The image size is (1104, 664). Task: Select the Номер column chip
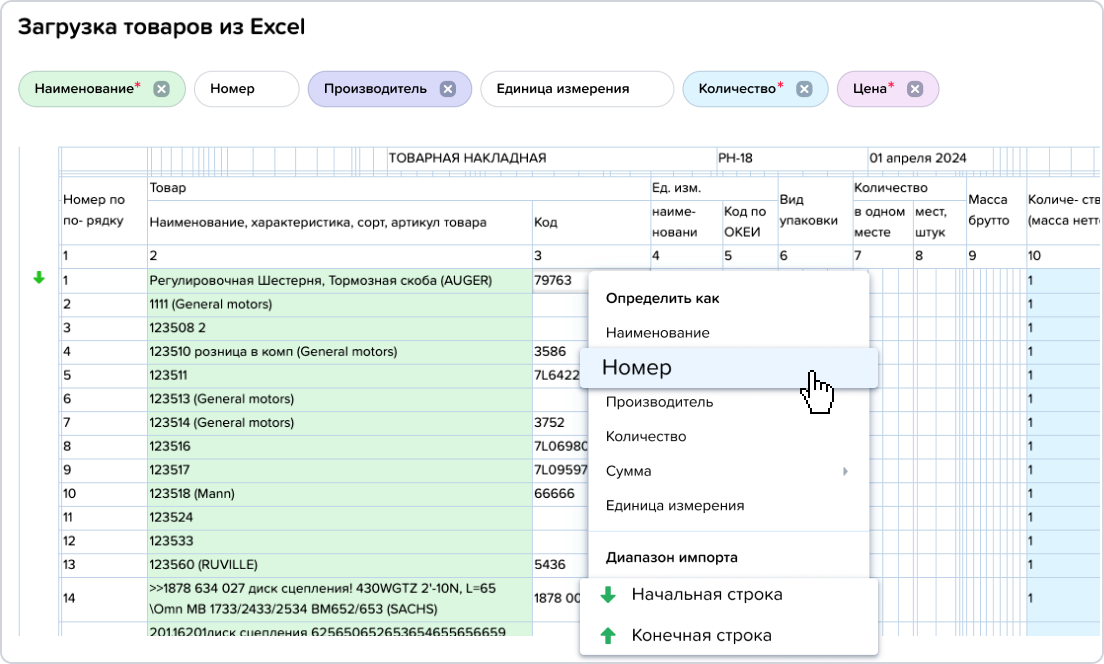click(x=246, y=89)
